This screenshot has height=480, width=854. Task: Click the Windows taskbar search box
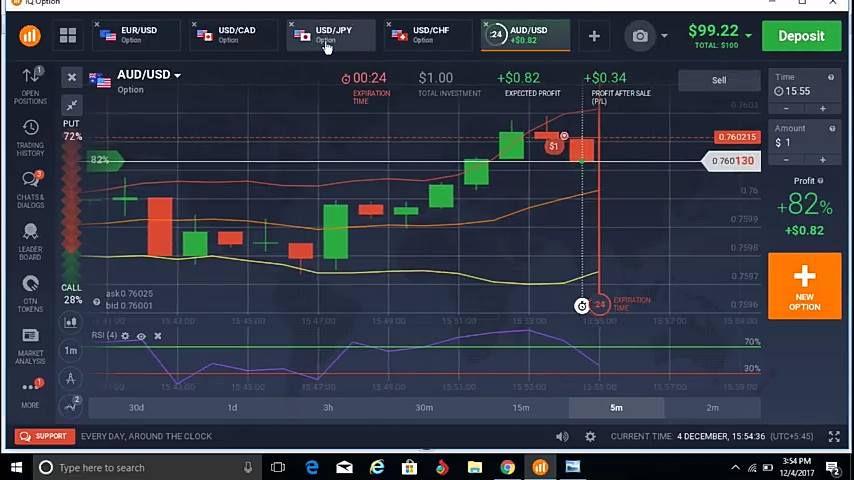click(x=147, y=467)
